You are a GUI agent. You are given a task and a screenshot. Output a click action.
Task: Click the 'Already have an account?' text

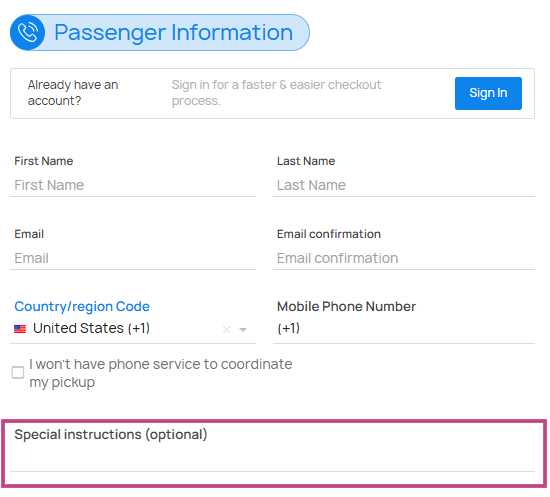(73, 93)
